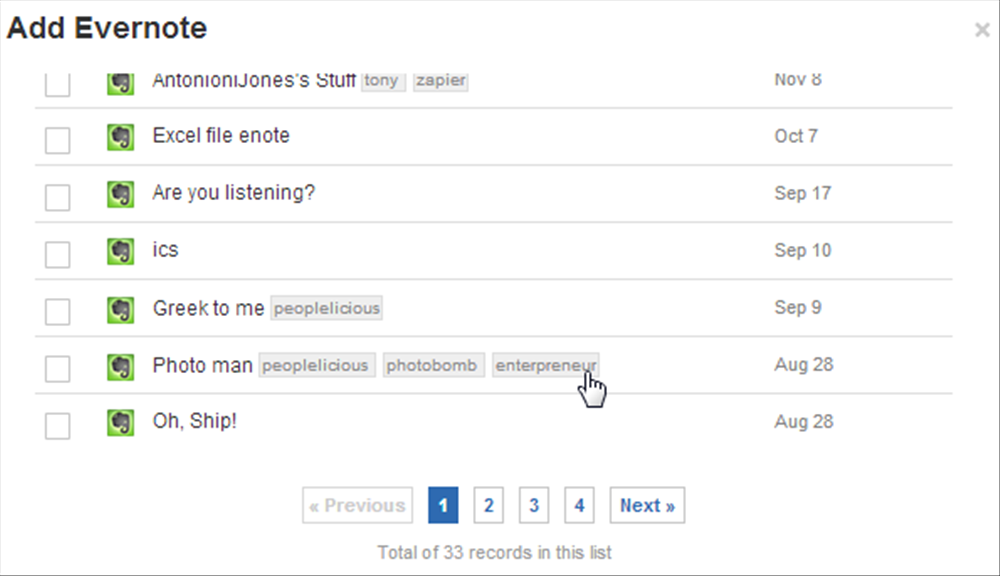Check the box for Excel file enote
This screenshot has width=1000, height=576.
(57, 140)
